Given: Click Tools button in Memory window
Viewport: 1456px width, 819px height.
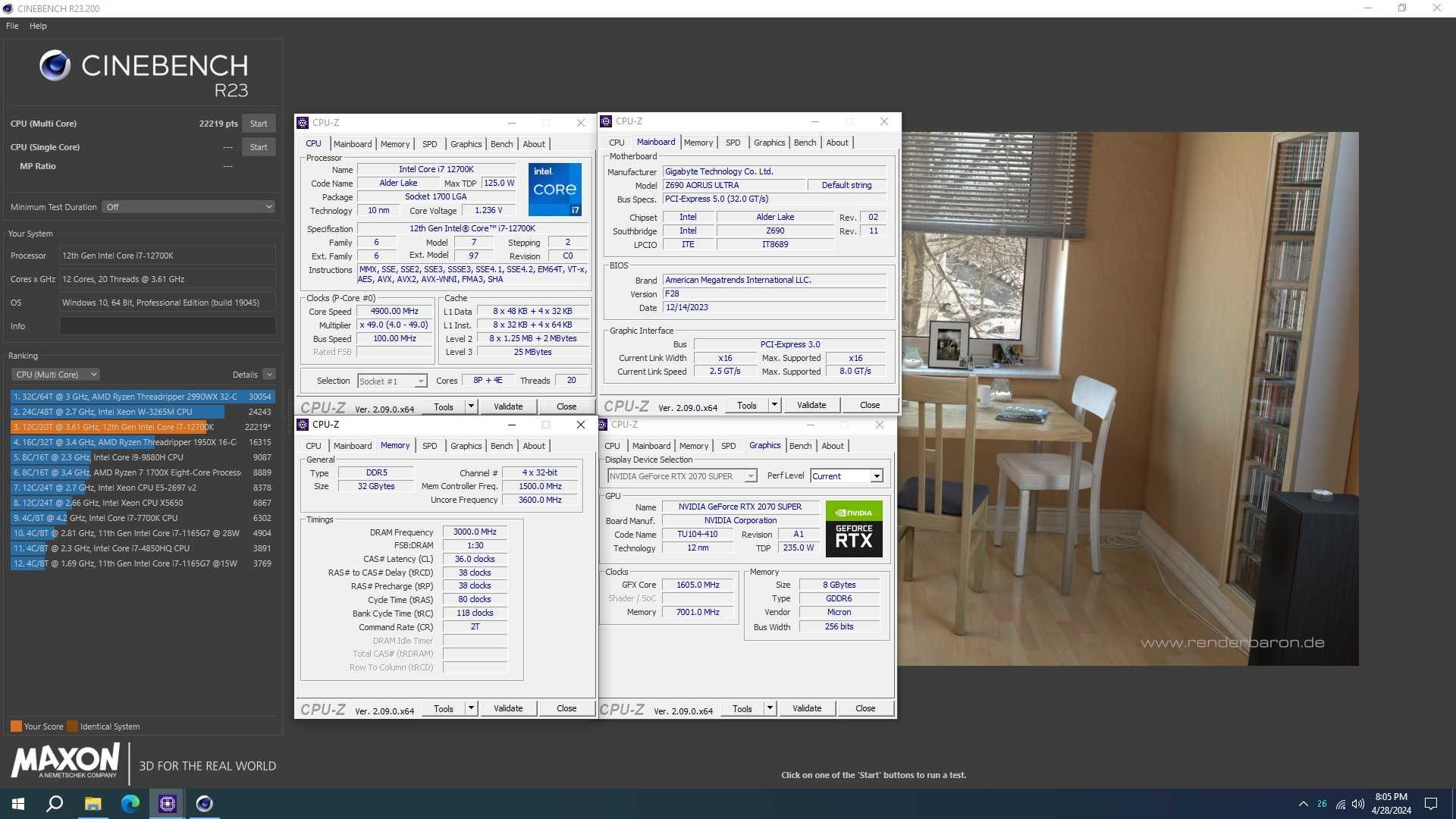Looking at the screenshot, I should tap(444, 708).
